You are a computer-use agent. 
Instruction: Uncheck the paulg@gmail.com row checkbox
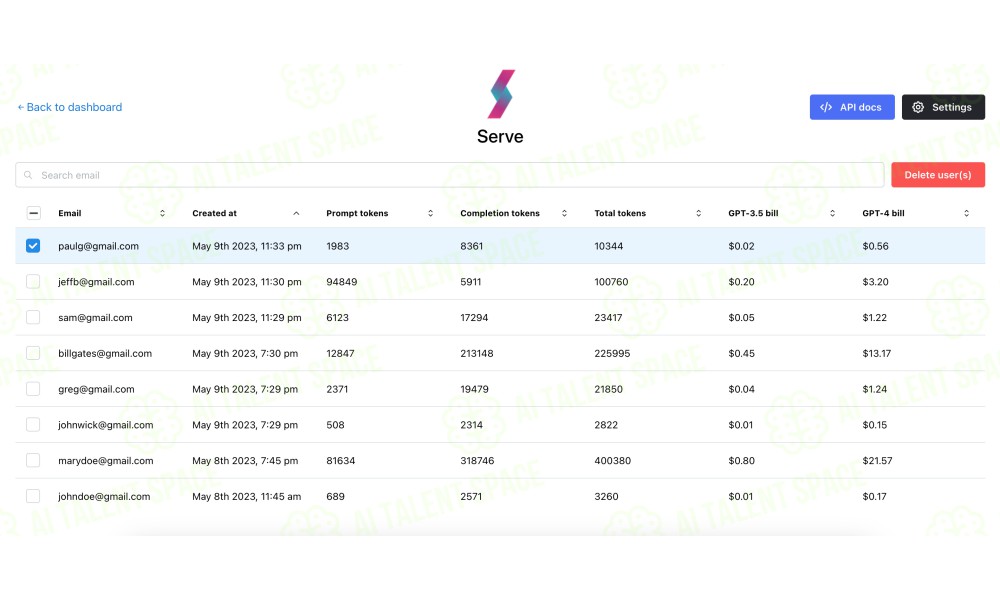(x=33, y=245)
